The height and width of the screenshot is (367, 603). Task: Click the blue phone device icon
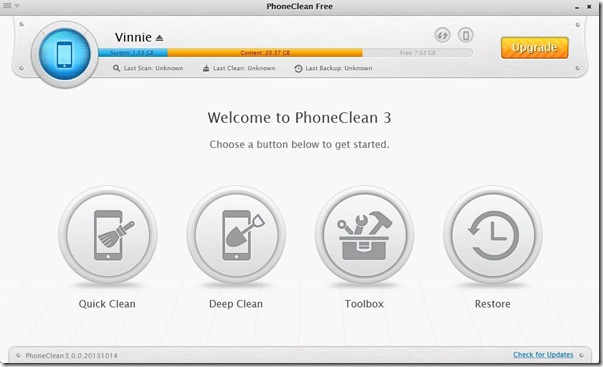(65, 54)
